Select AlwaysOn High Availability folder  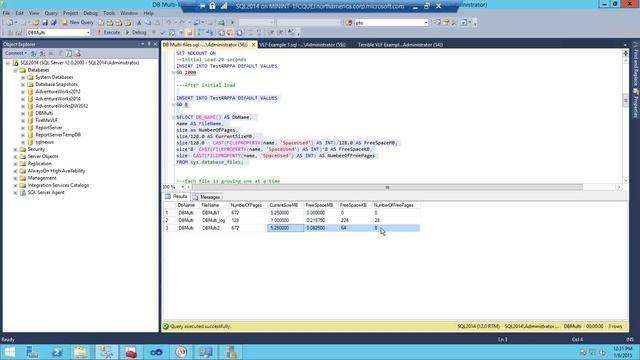(56, 171)
